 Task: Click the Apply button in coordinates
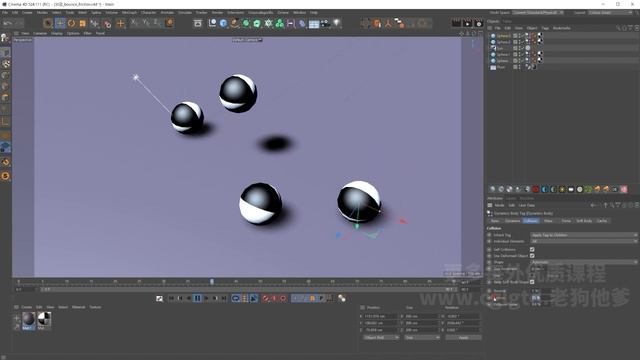[463, 338]
